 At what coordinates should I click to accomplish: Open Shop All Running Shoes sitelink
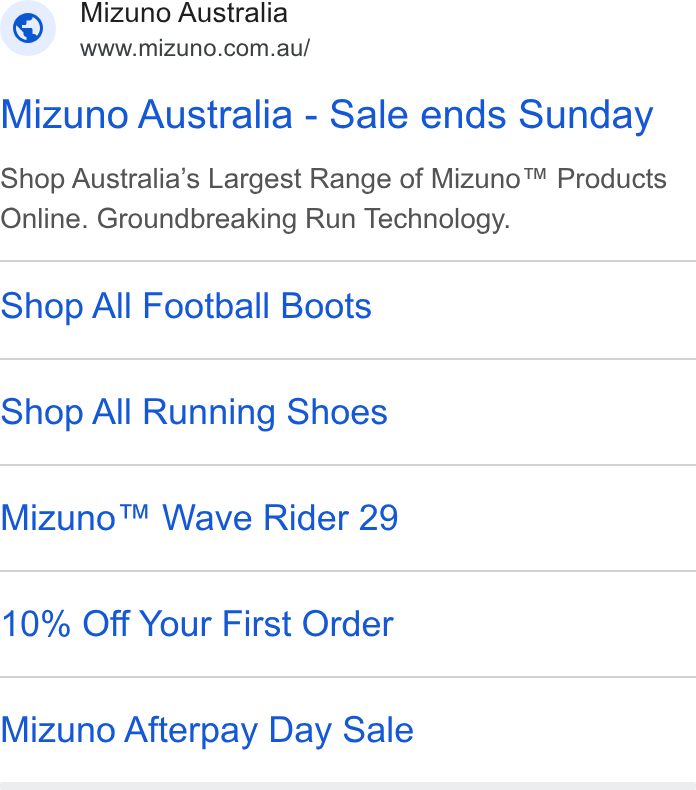[194, 412]
